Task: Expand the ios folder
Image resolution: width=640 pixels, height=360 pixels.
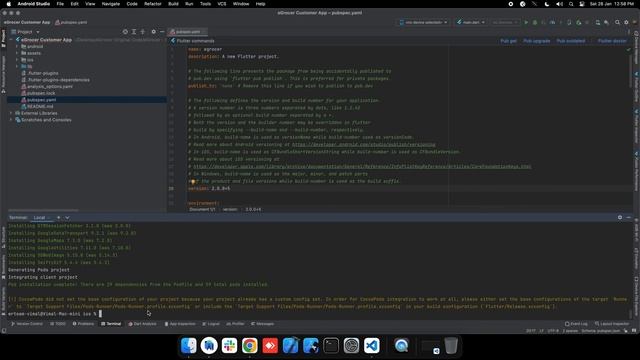Action: pyautogui.click(x=17, y=60)
